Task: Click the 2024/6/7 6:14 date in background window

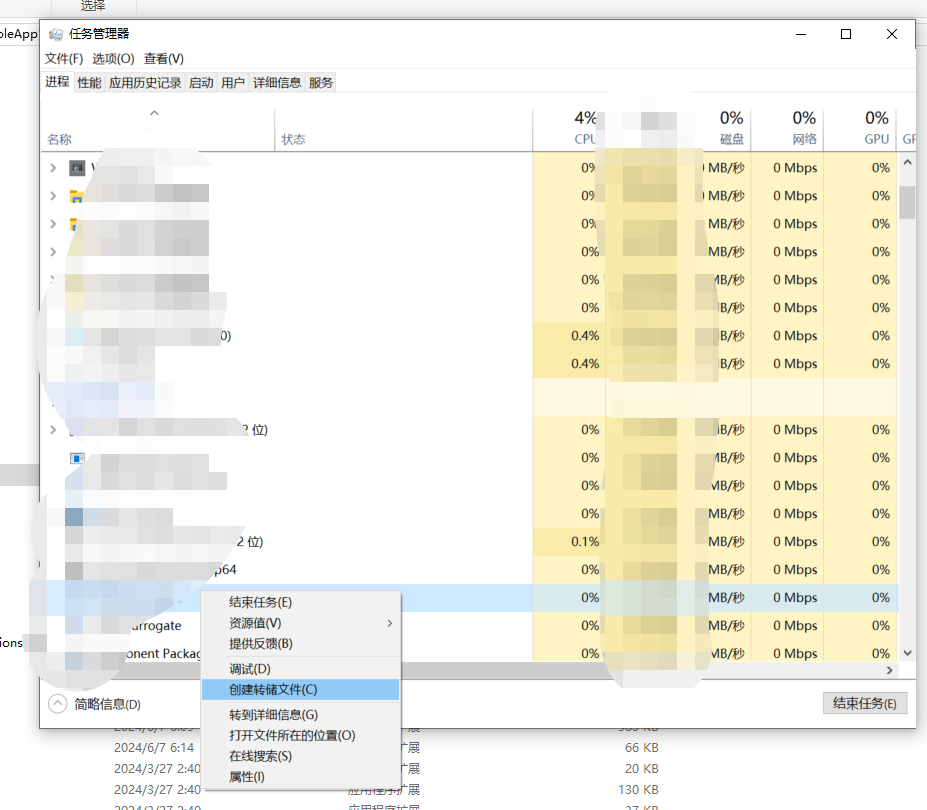Action: coord(154,748)
